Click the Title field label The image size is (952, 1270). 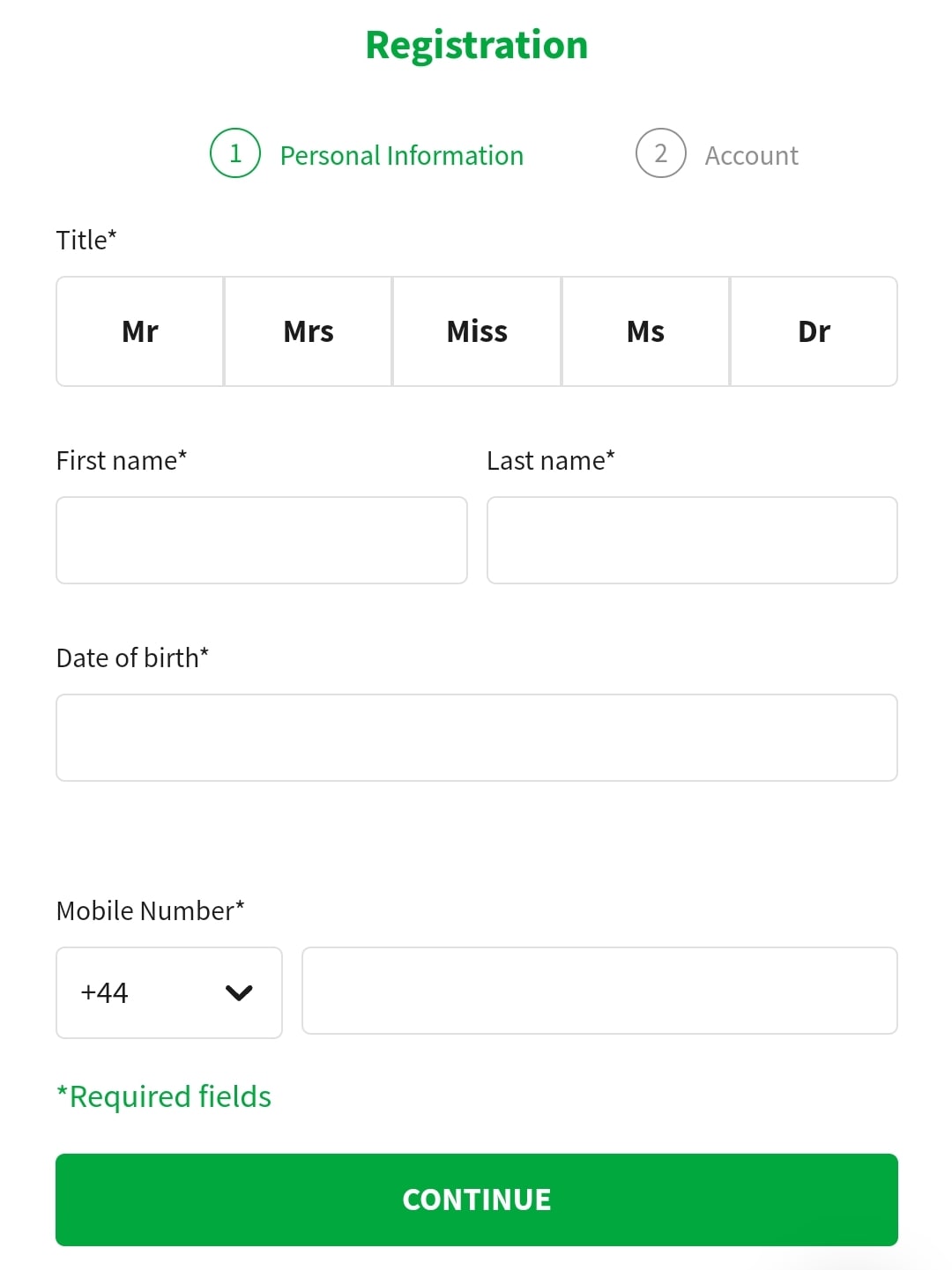point(86,239)
